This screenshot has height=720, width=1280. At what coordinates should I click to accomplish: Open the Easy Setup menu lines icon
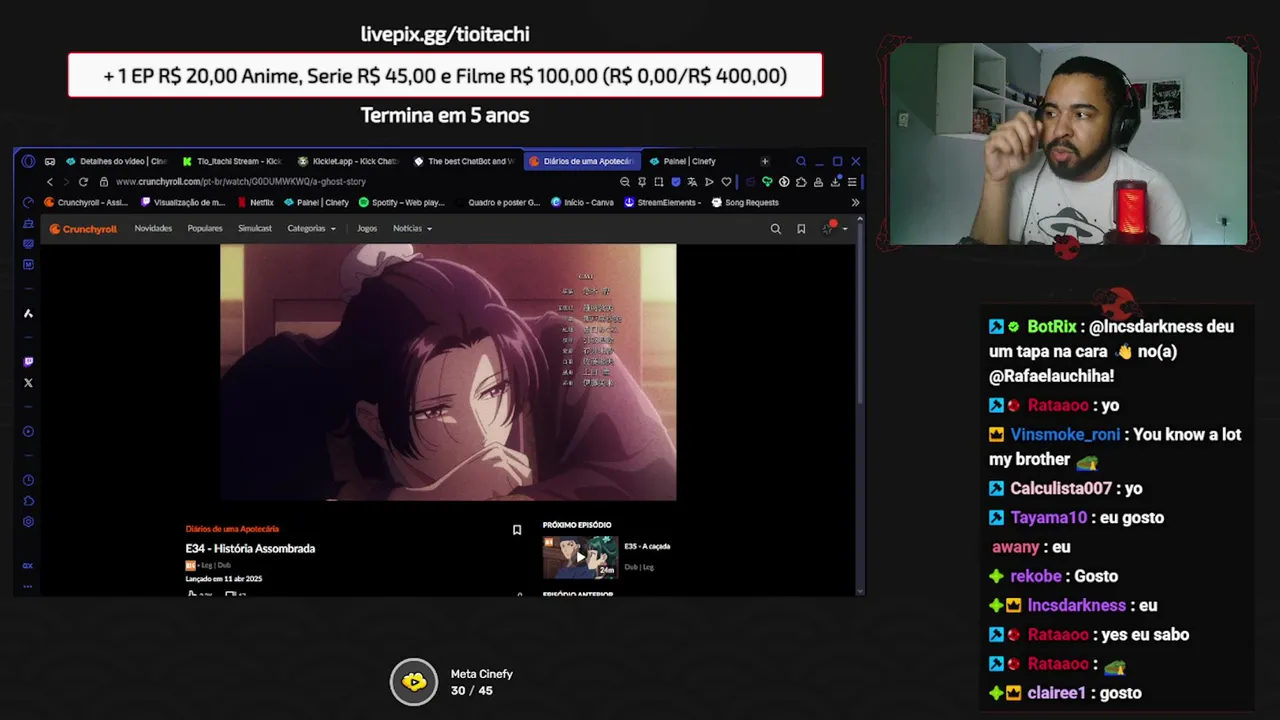[x=852, y=182]
